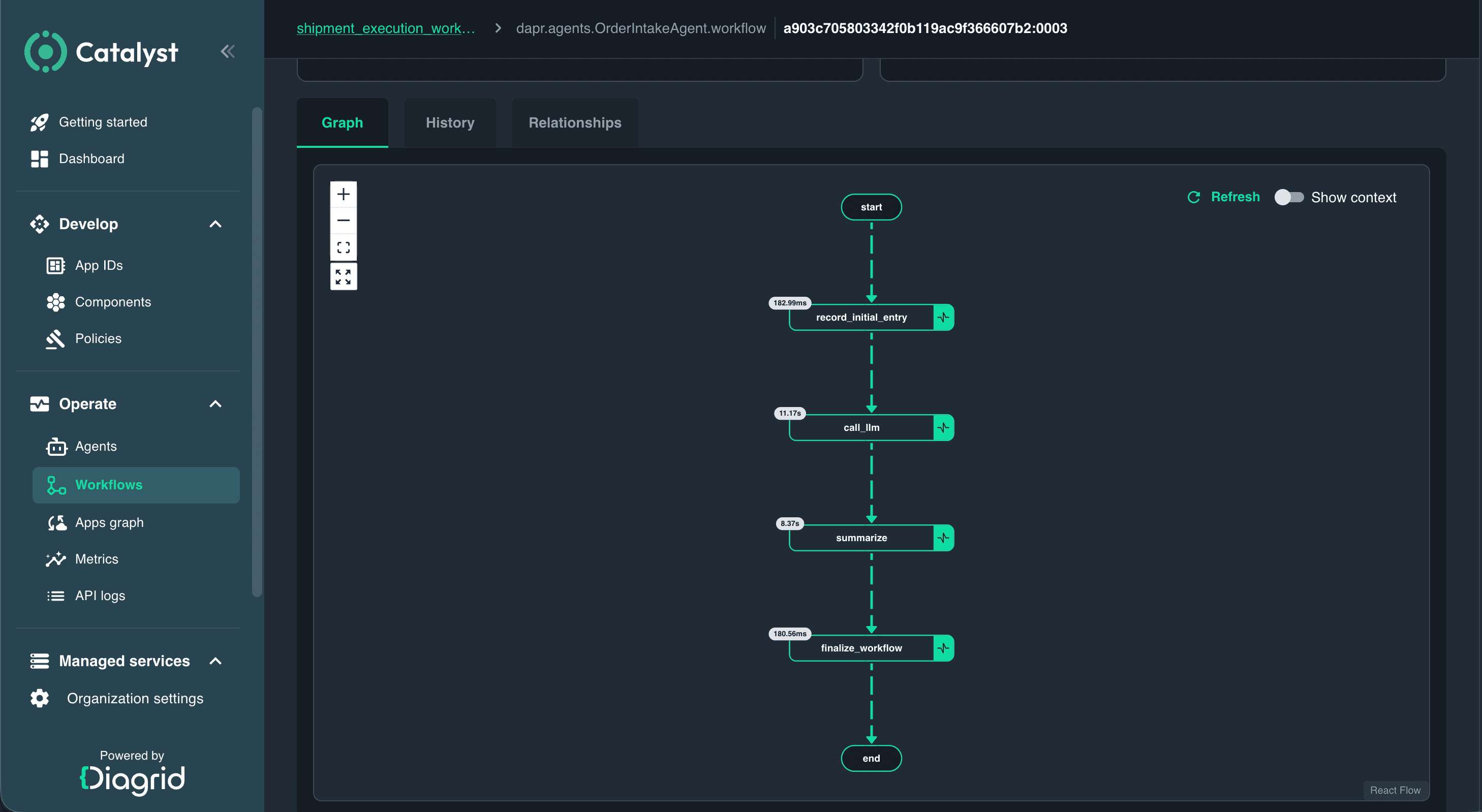Open Apps graph in sidebar
1482x812 pixels.
pos(109,523)
